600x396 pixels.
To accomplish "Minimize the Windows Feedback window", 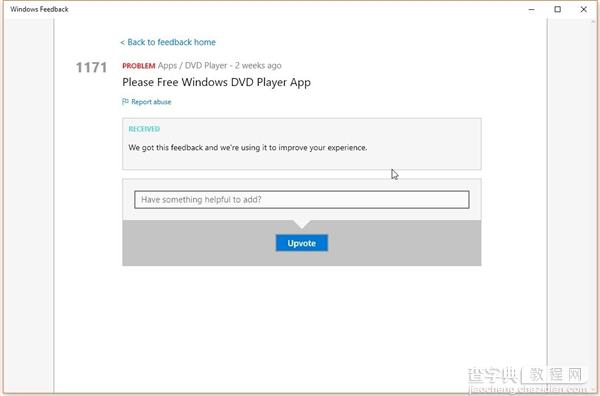I will click(532, 9).
